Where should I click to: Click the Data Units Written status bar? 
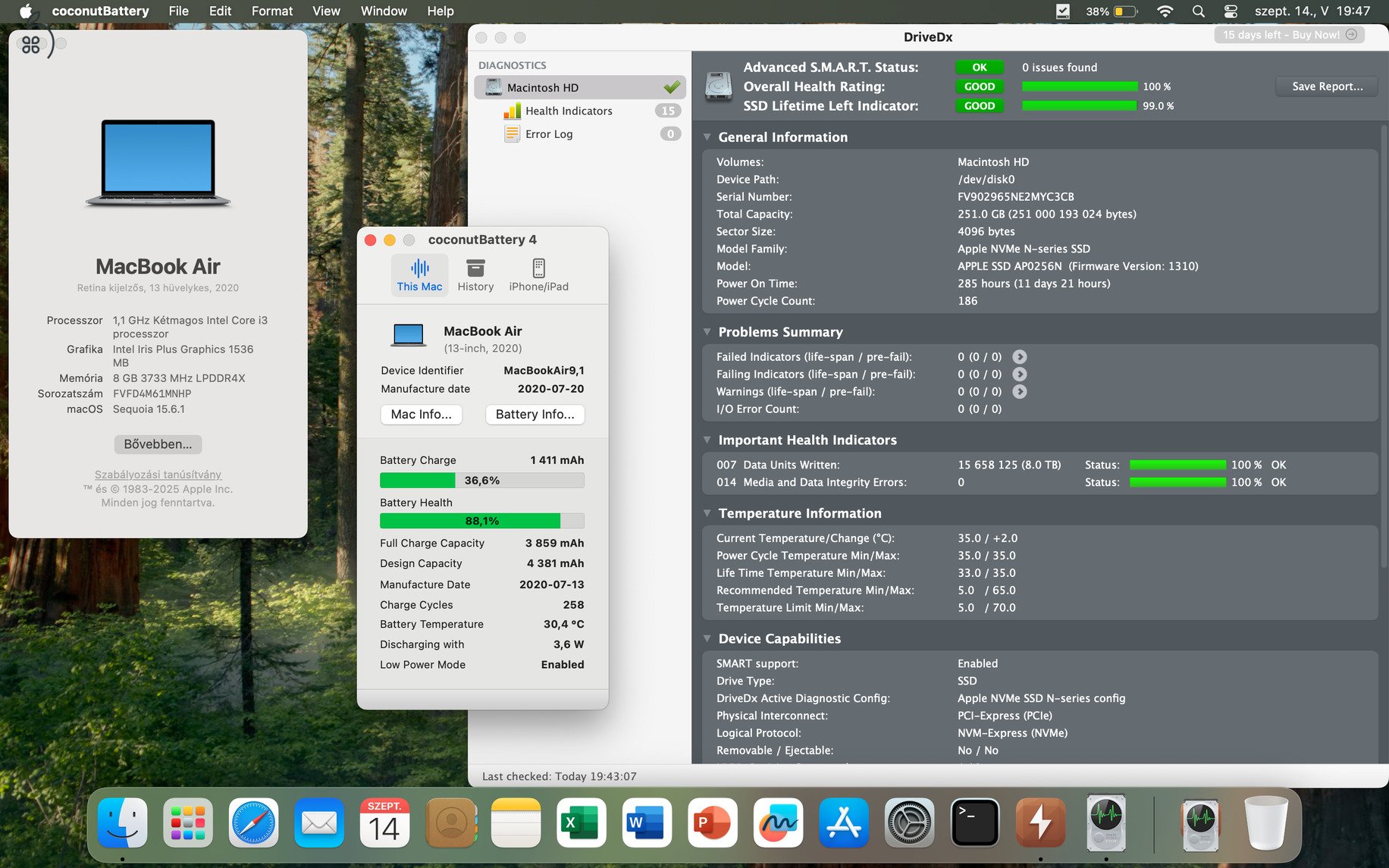coord(1177,465)
